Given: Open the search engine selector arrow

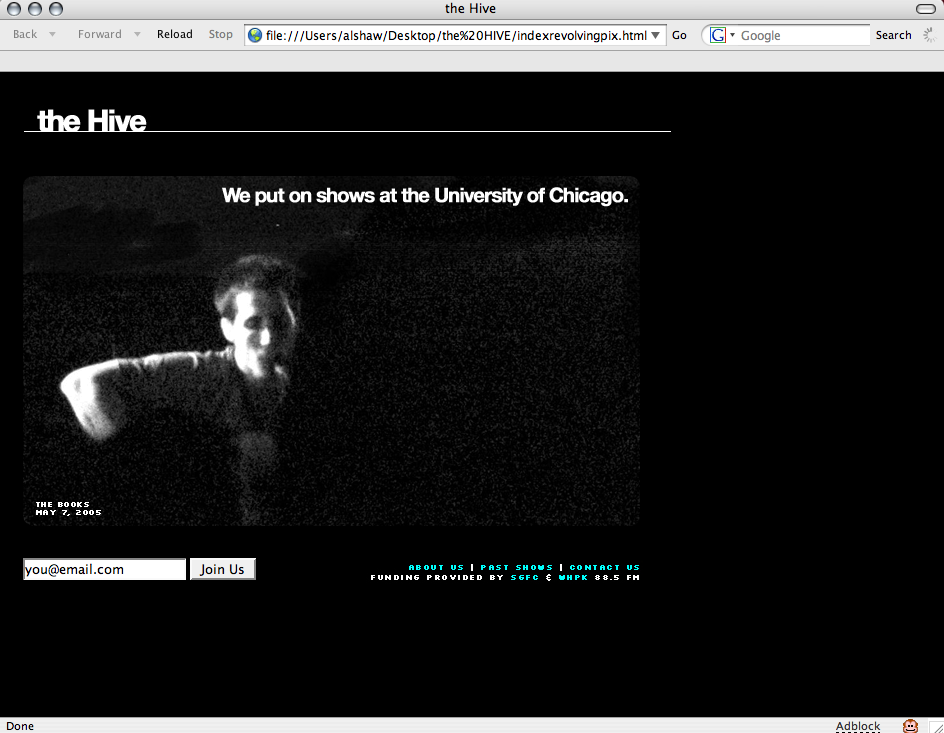Looking at the screenshot, I should coord(732,35).
